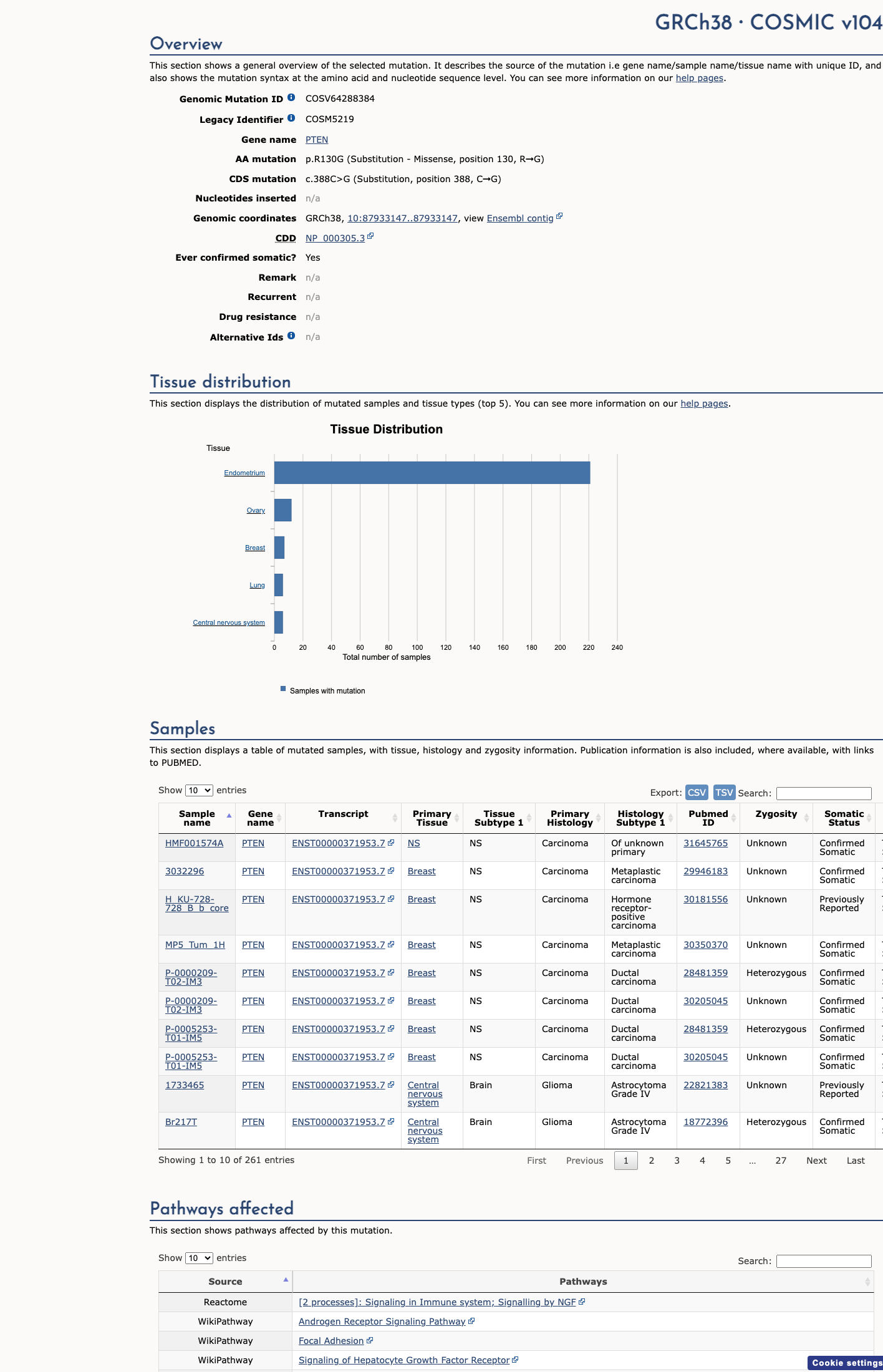Sort samples by Zygosity column
The width and height of the screenshot is (883, 1372).
click(x=776, y=818)
